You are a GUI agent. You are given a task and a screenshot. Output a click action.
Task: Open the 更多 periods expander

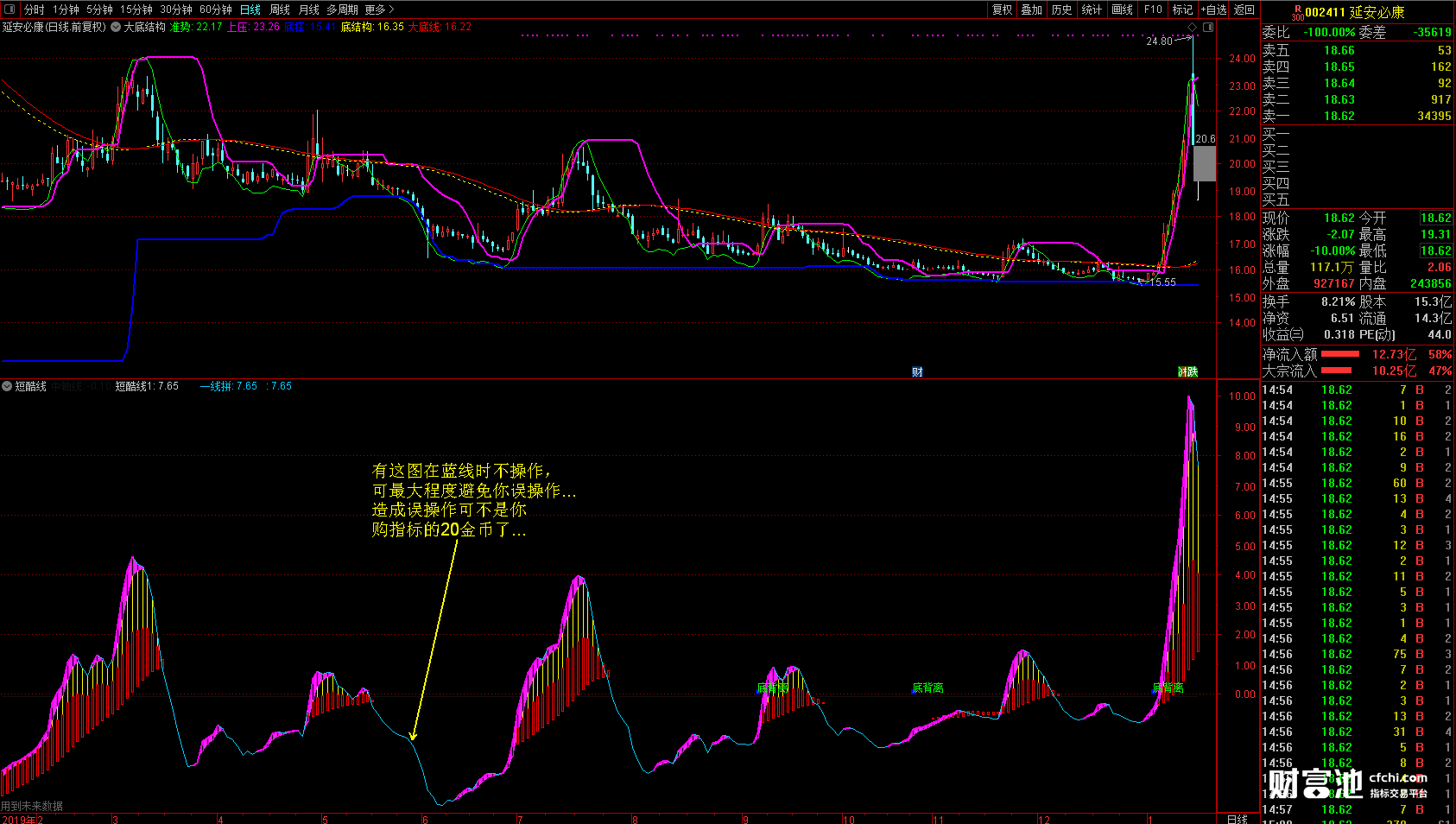tap(379, 10)
